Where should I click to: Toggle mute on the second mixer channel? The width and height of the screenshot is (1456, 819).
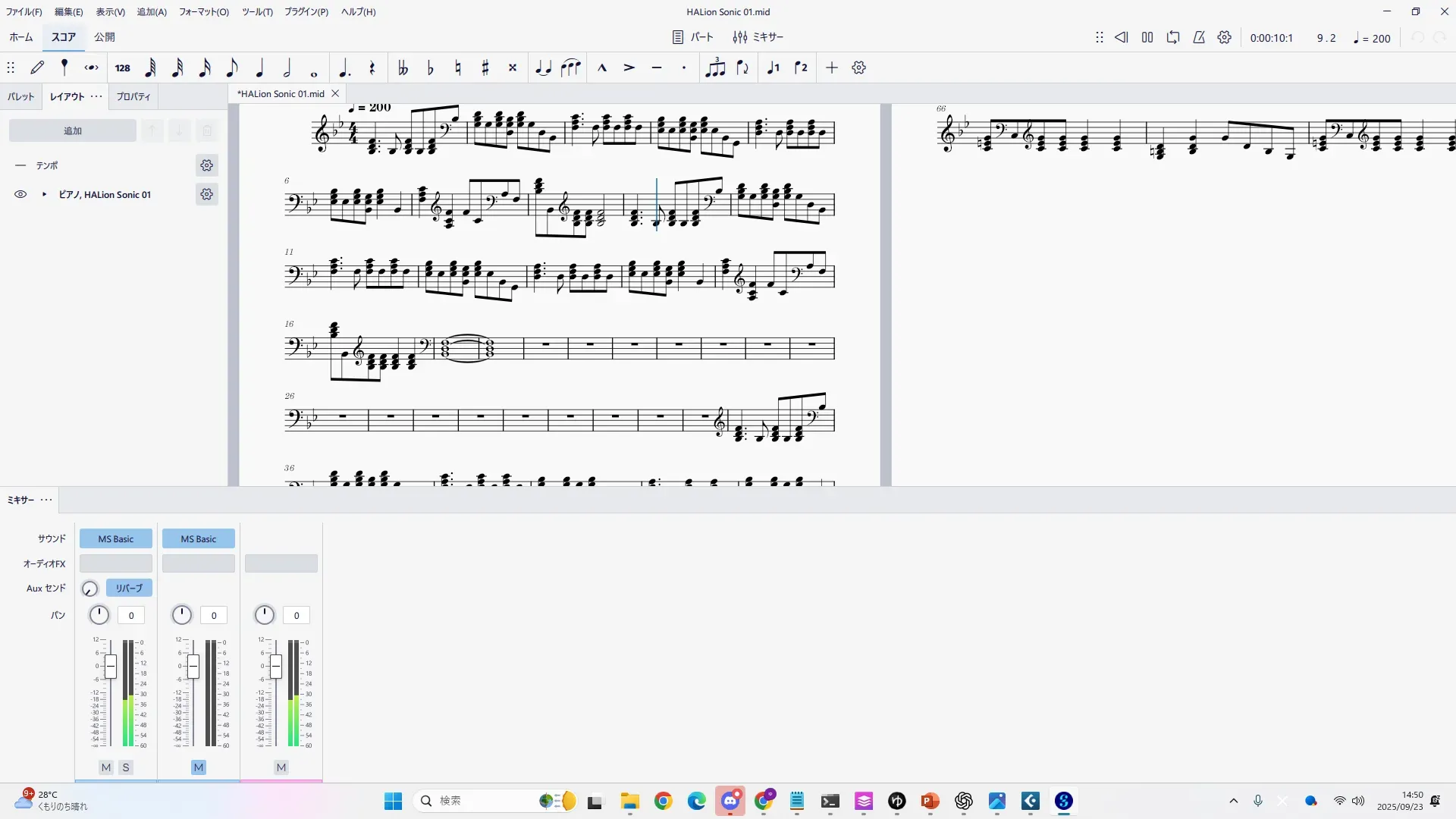point(199,767)
